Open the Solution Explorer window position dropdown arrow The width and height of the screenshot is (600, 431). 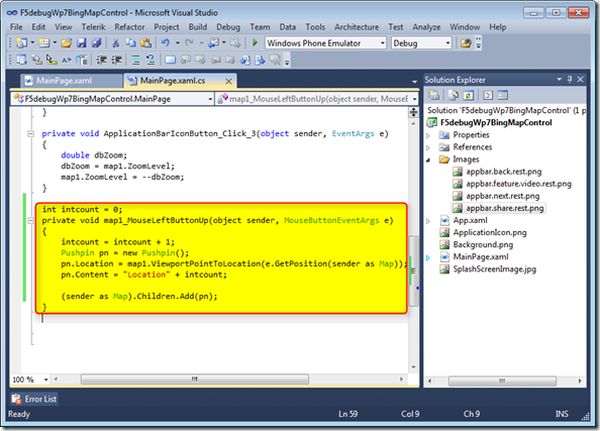[x=559, y=79]
